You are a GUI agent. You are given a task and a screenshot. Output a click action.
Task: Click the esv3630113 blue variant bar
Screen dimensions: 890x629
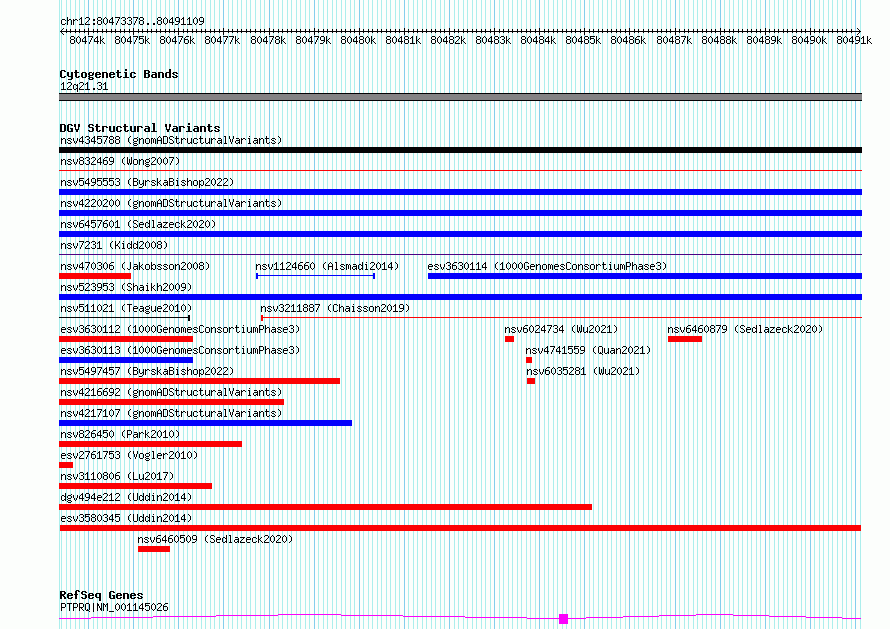click(x=126, y=360)
